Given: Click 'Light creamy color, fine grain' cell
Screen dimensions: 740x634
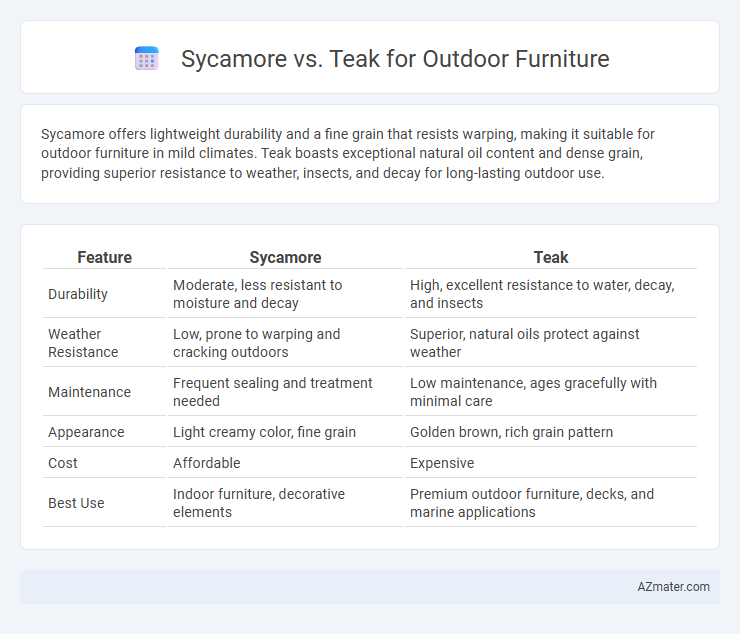Looking at the screenshot, I should point(285,432).
